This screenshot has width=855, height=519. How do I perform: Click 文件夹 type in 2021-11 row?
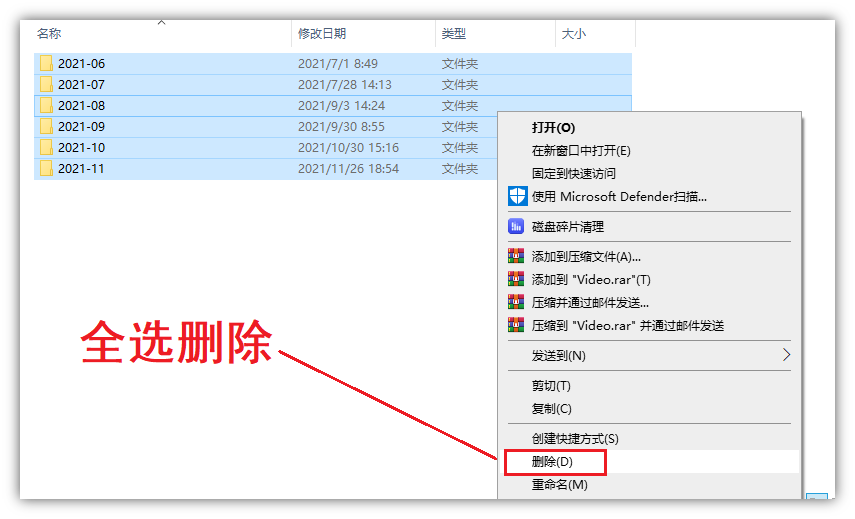(460, 168)
